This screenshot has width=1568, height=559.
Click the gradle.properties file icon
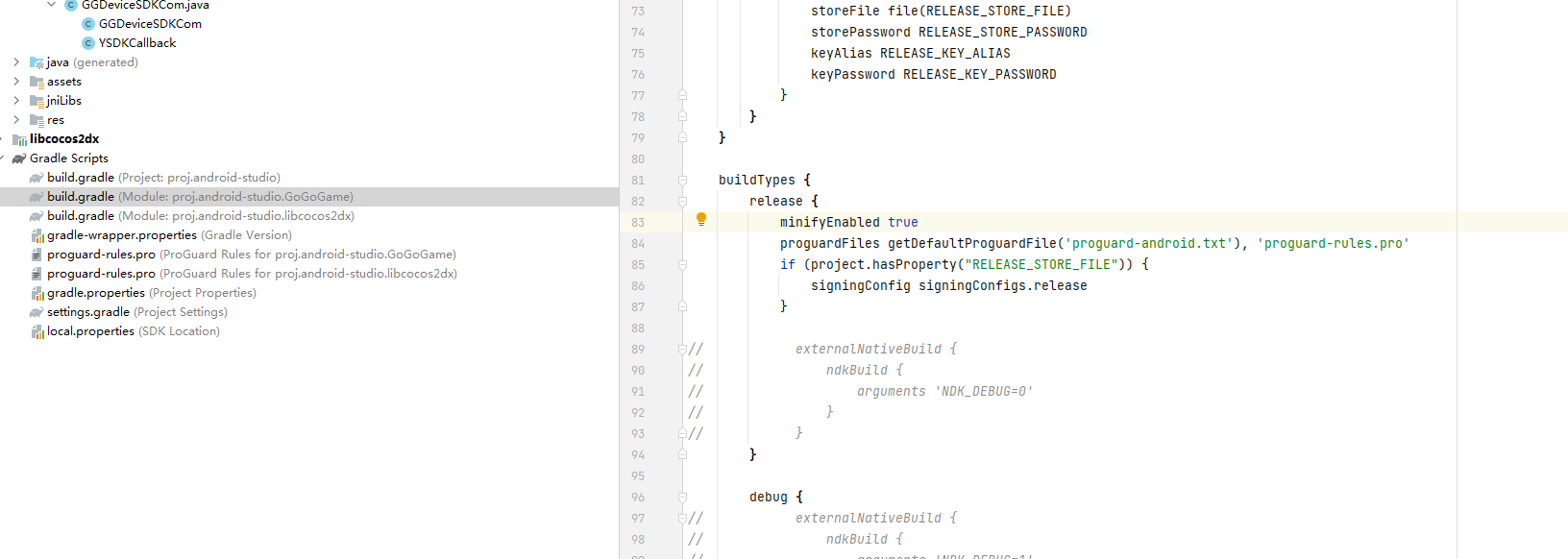click(37, 293)
